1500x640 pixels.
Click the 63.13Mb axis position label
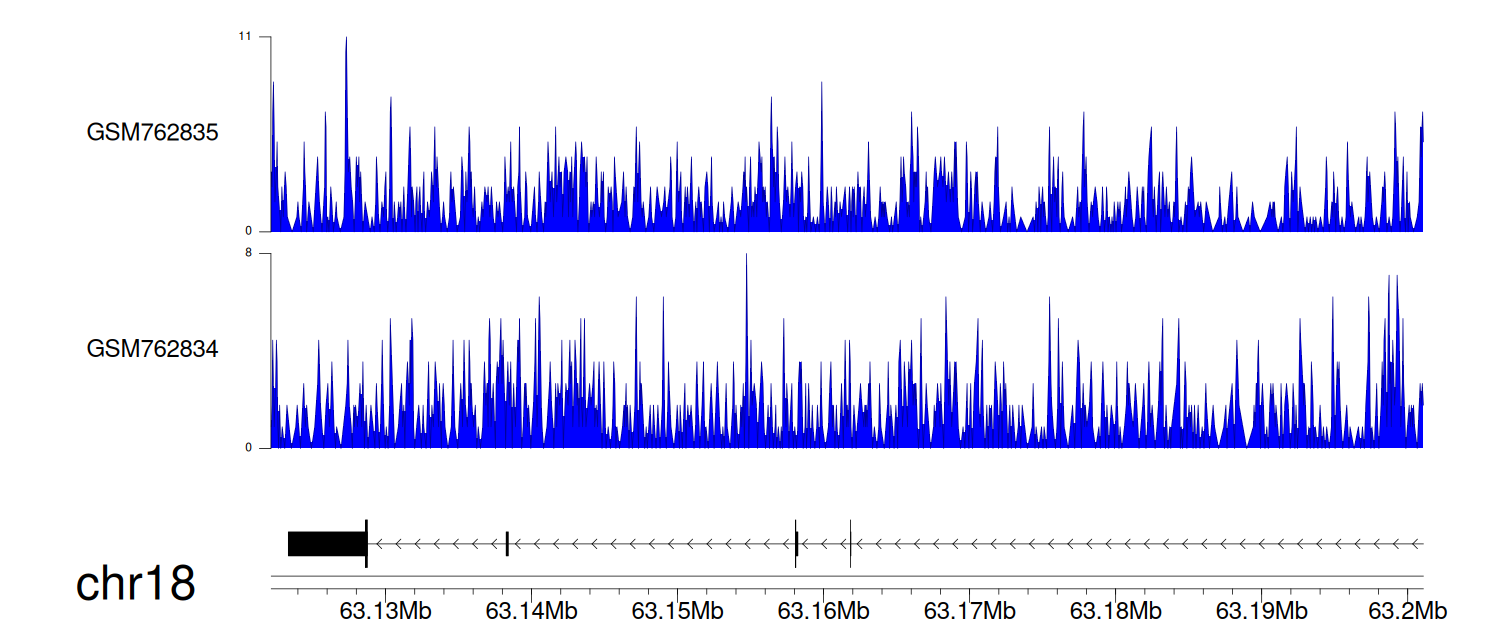pyautogui.click(x=385, y=610)
